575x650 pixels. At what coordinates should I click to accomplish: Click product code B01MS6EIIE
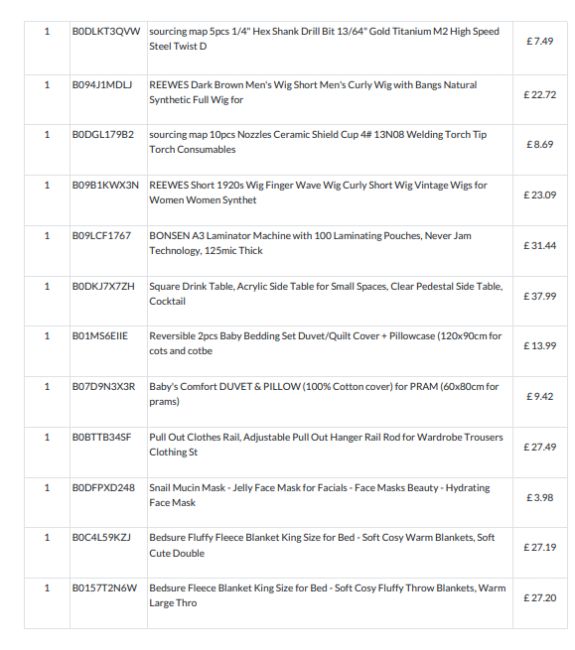pyautogui.click(x=100, y=336)
